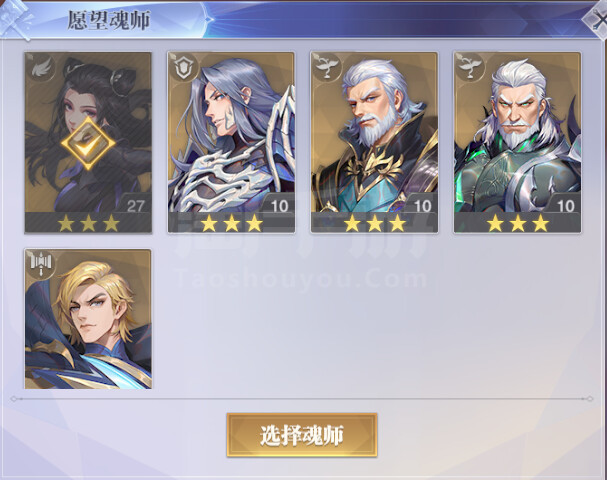Image resolution: width=607 pixels, height=480 pixels.
Task: Click level 10 badge on green-armored elder card
Action: 565,204
